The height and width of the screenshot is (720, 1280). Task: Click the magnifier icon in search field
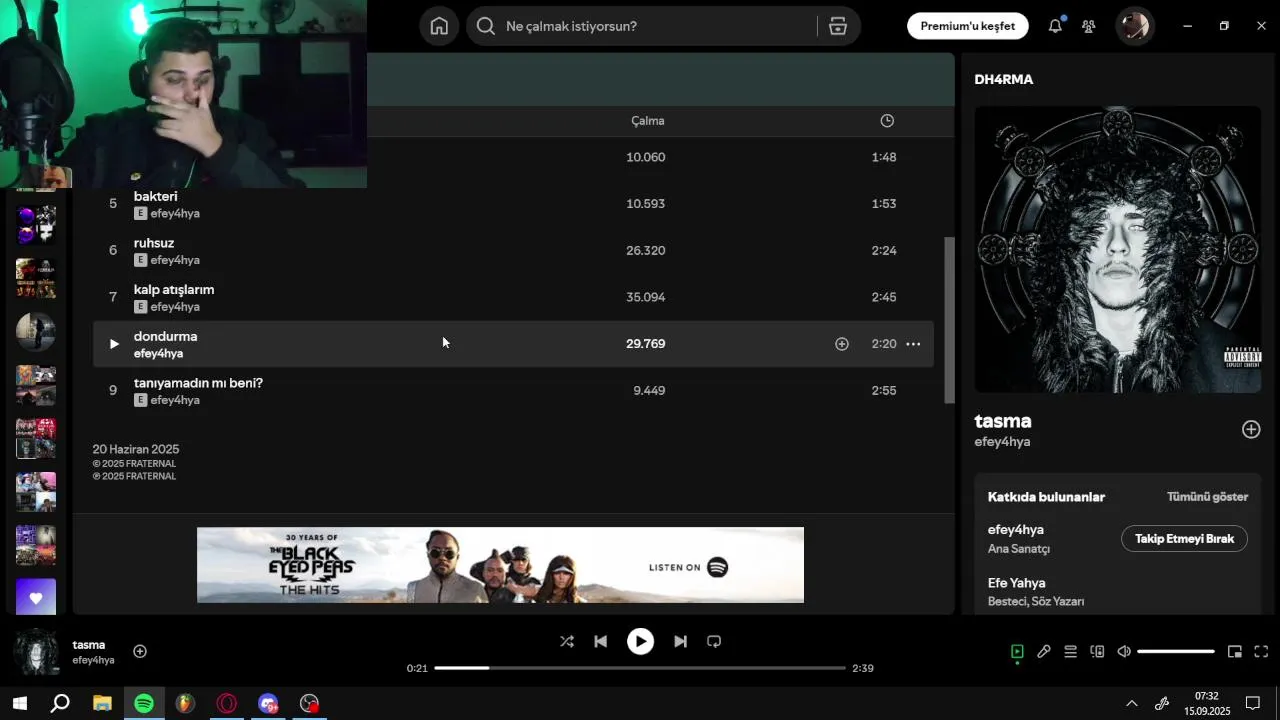click(x=486, y=26)
